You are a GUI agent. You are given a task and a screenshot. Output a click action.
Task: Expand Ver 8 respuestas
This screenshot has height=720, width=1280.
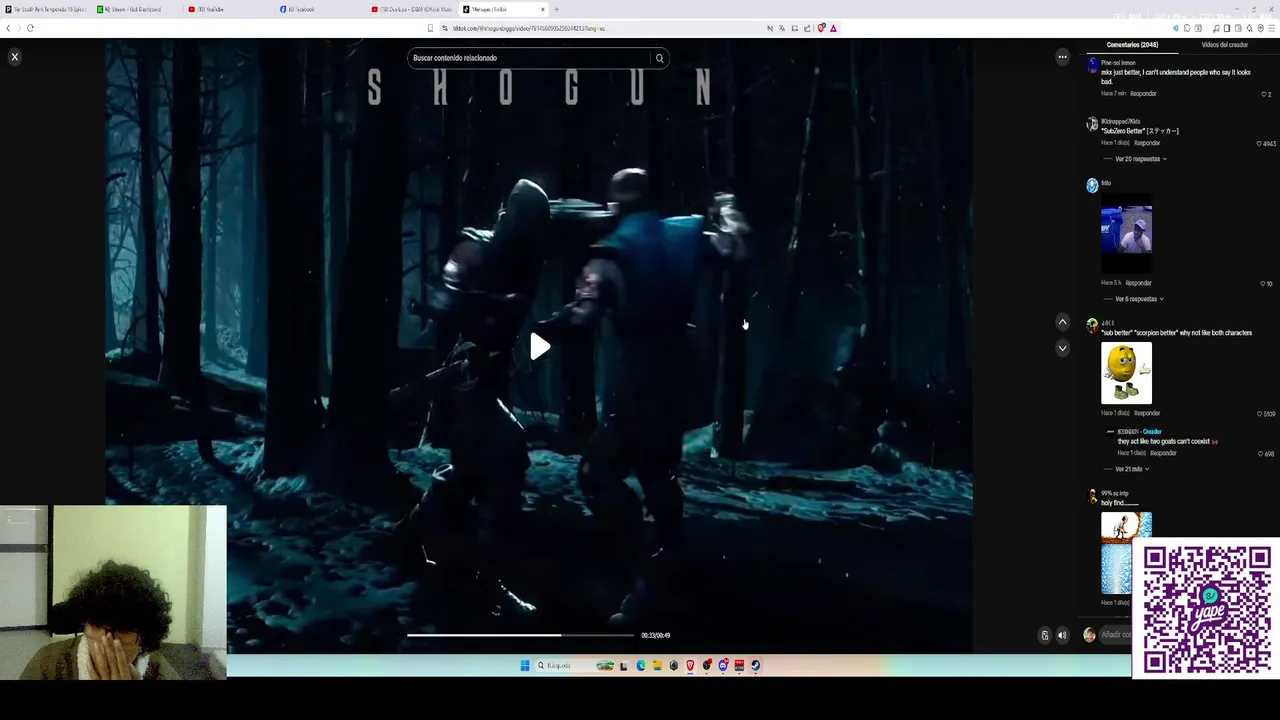[1138, 299]
